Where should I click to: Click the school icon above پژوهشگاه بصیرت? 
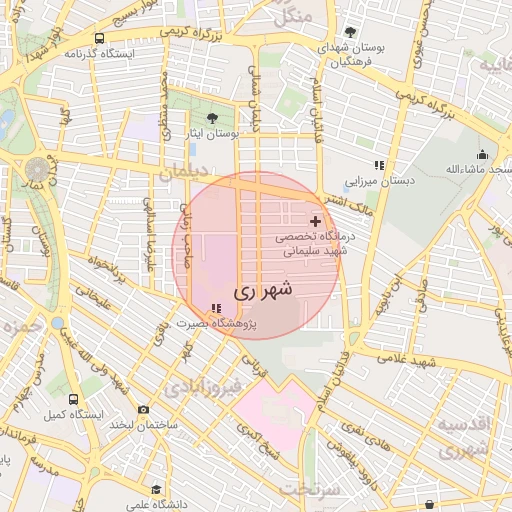click(216, 308)
